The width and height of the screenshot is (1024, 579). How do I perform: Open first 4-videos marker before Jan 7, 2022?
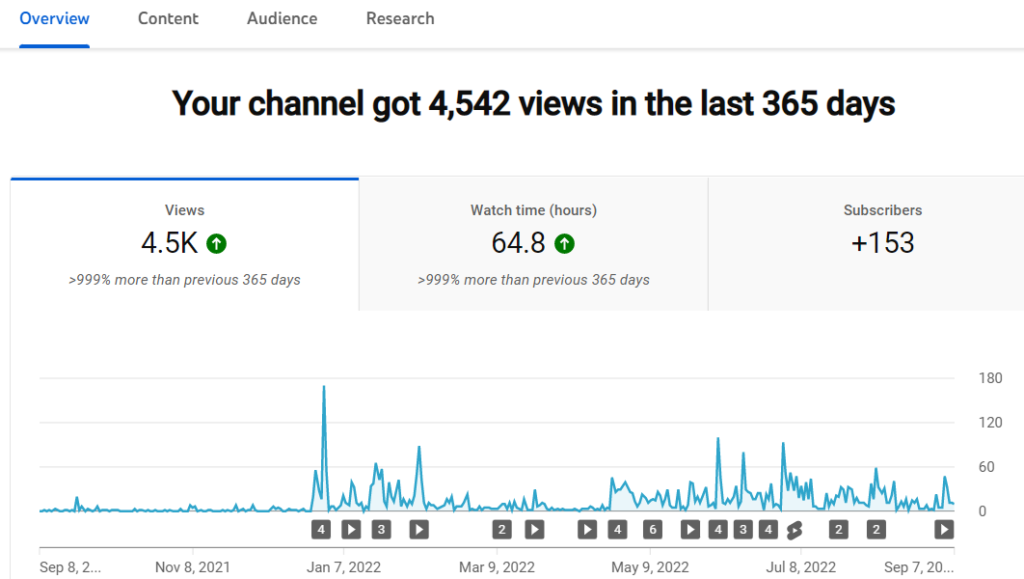point(321,529)
